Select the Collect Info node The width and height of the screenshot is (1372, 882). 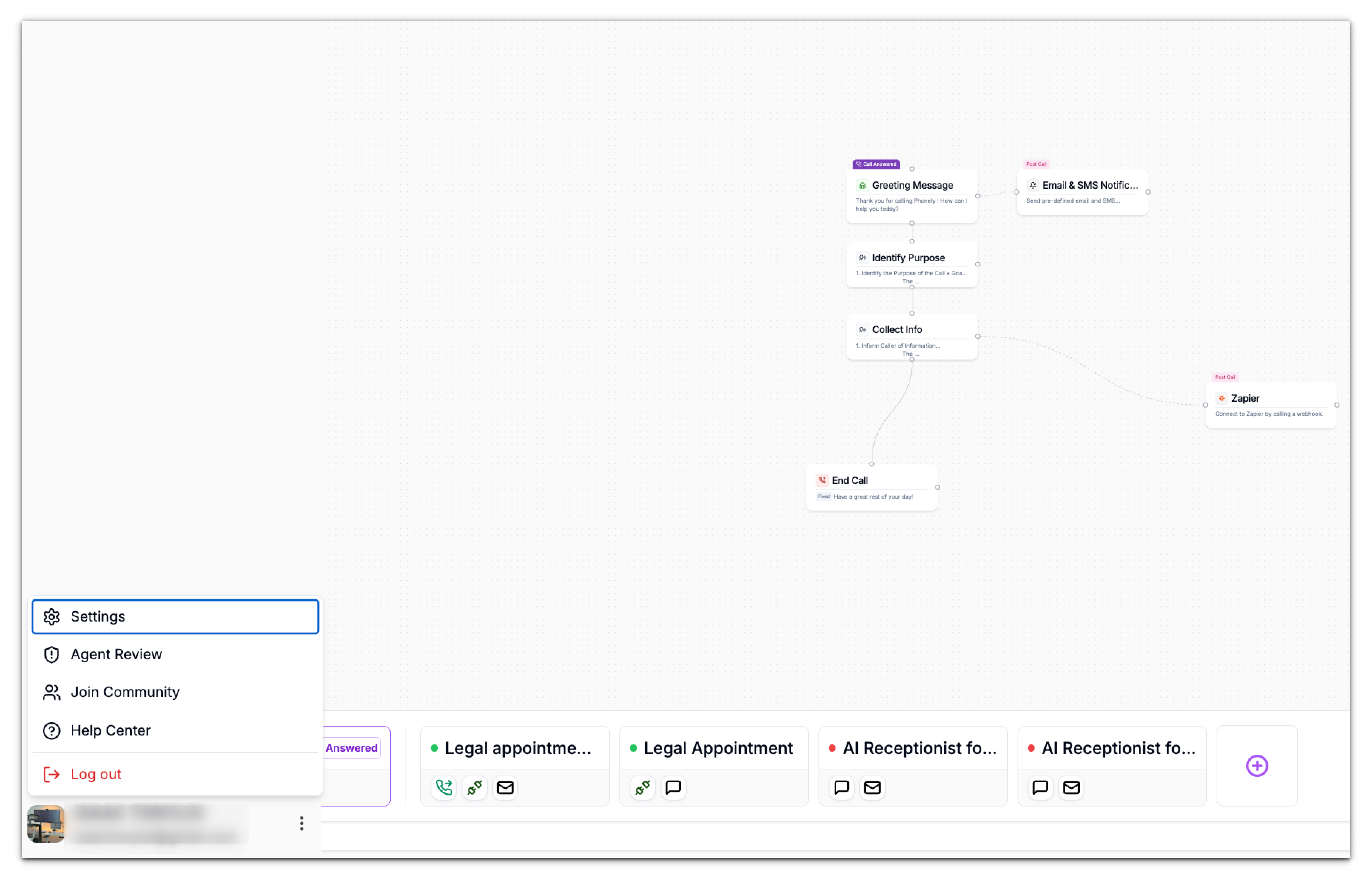pyautogui.click(x=912, y=336)
